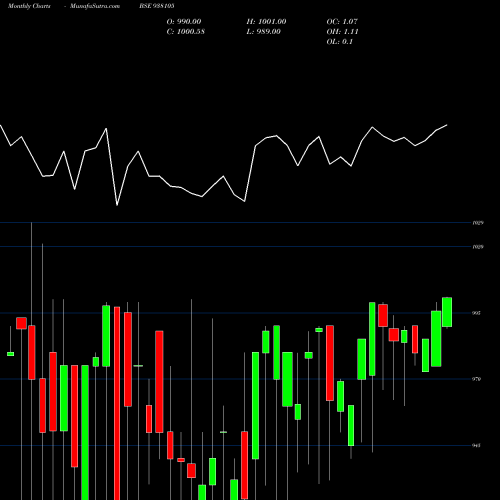Click the 'BSE 938105' symbol label
Screen dimensions: 500x500
pos(157,6)
